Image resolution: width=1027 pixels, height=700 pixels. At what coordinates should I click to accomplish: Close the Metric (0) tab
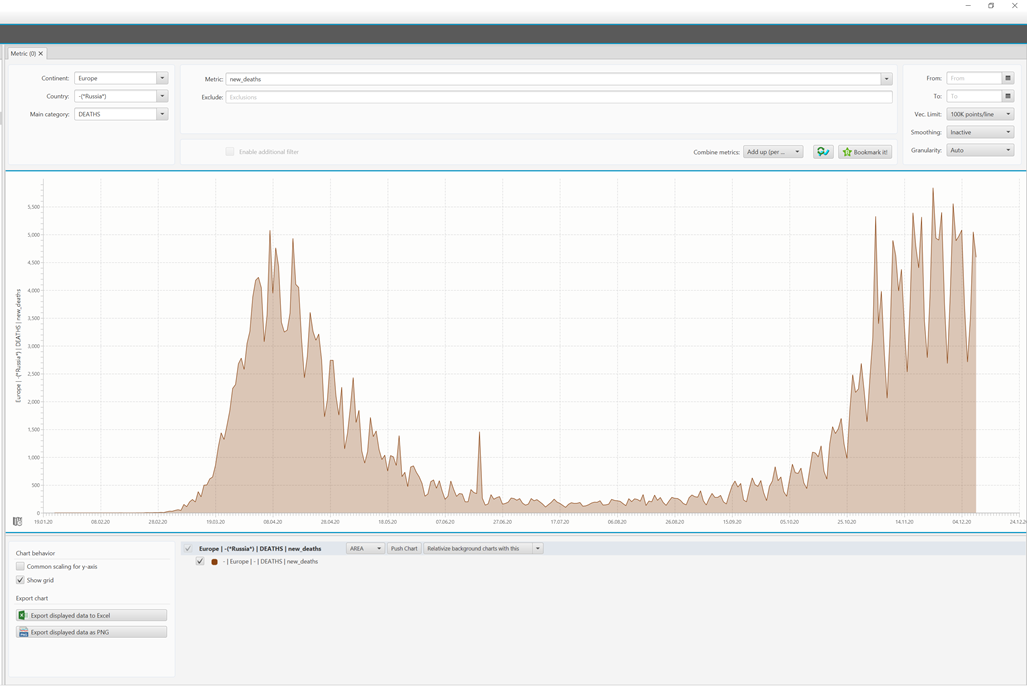click(41, 53)
